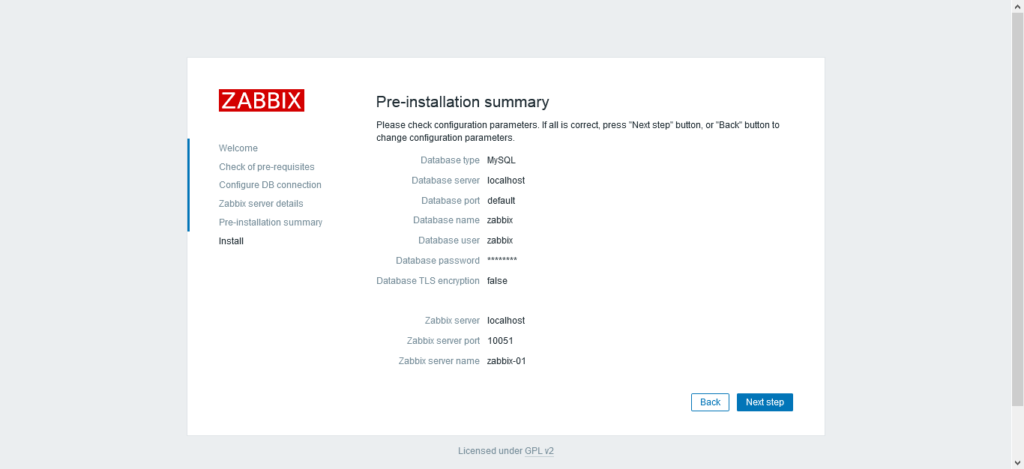Click the Database server localhost value
This screenshot has width=1024, height=469.
point(506,180)
